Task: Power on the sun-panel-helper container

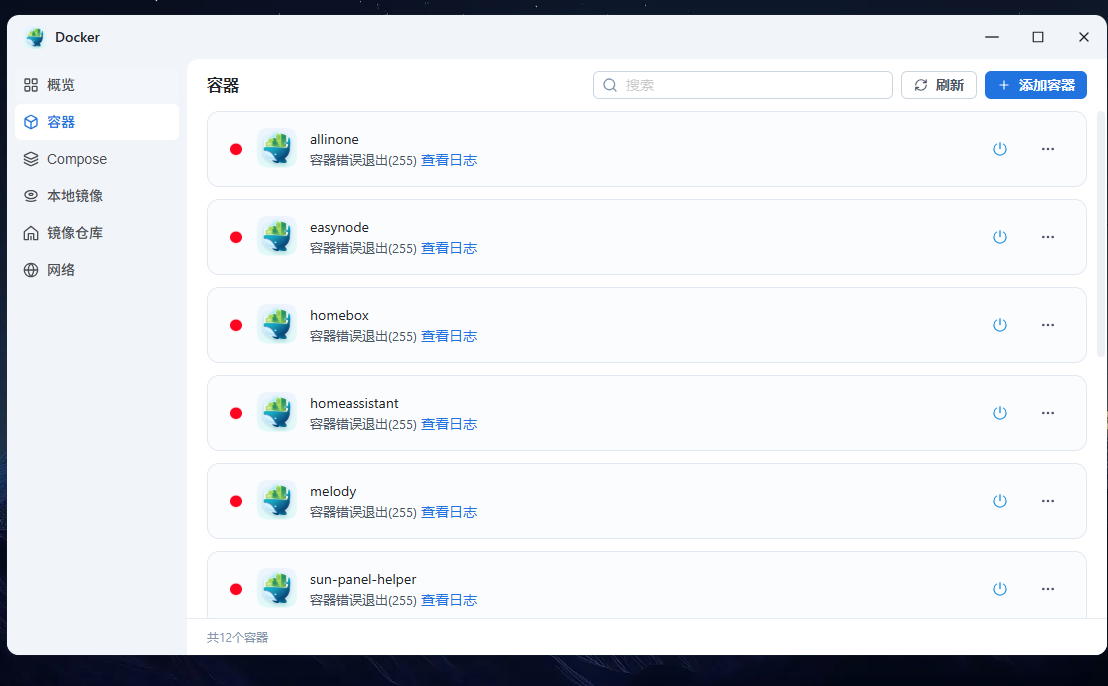Action: click(999, 589)
